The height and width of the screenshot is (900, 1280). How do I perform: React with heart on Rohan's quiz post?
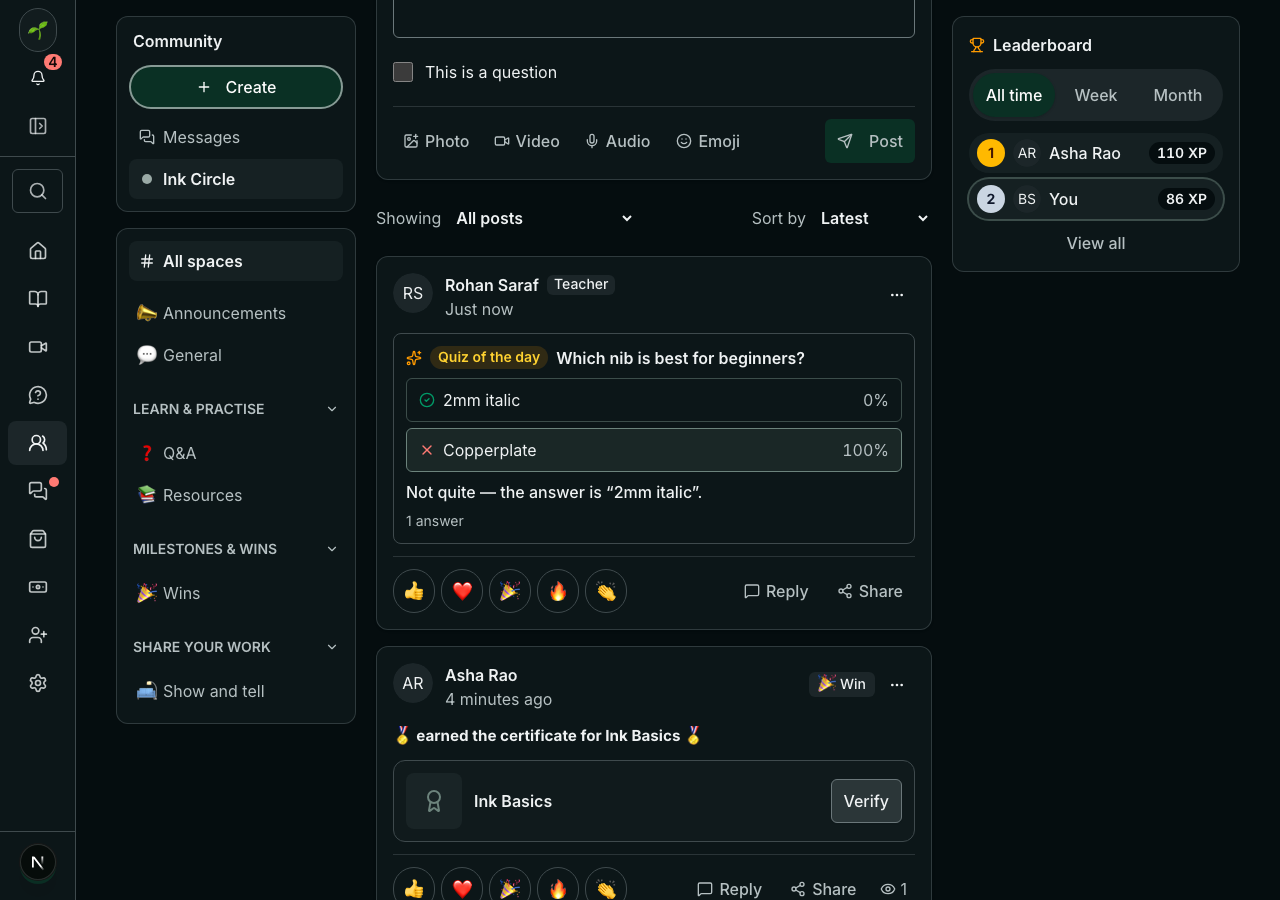coord(462,591)
